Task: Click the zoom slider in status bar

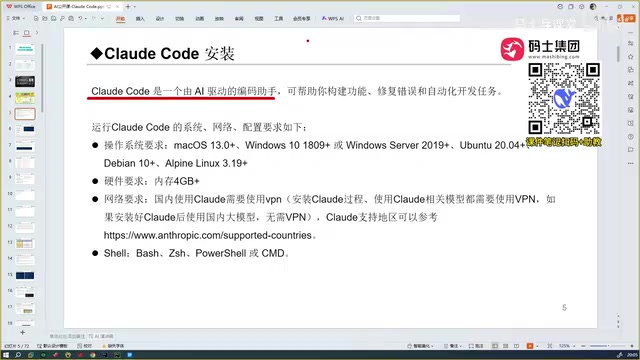Action: coord(607,346)
